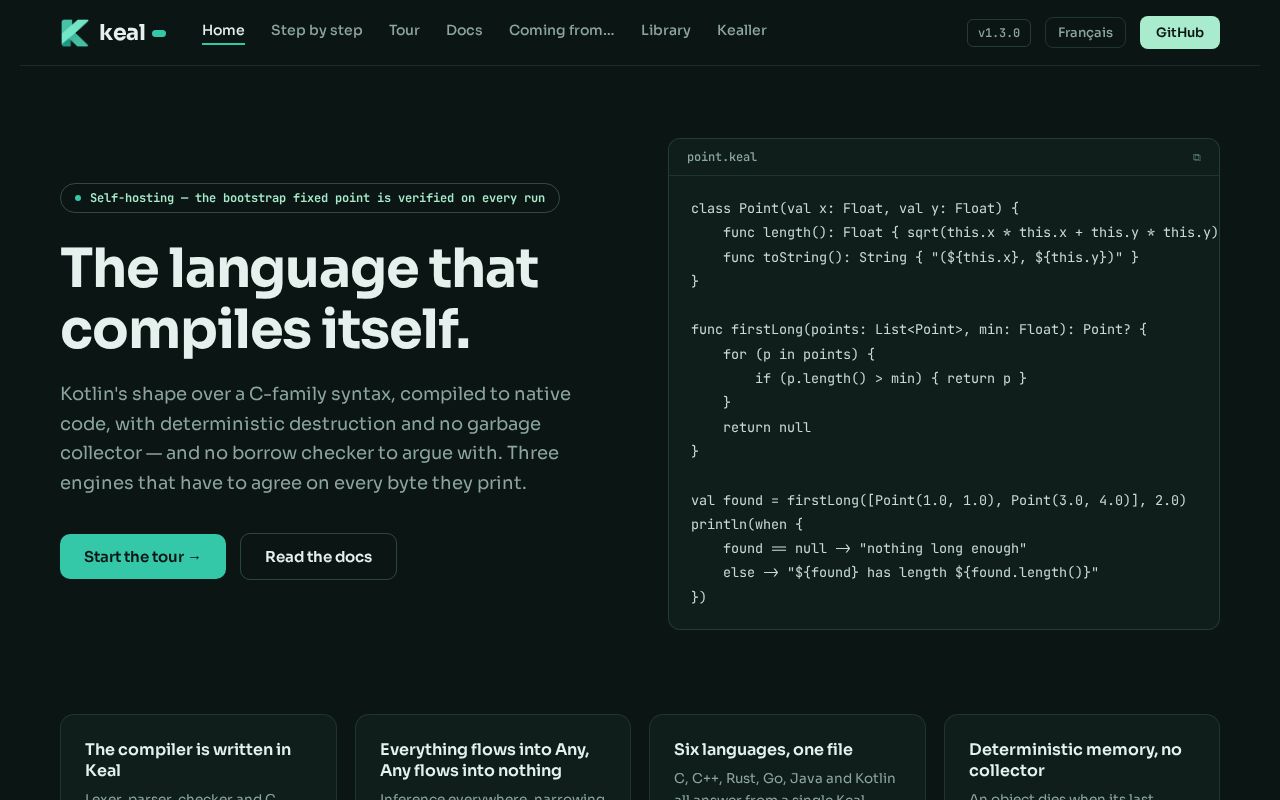Open the GitHub button

coord(1180,33)
